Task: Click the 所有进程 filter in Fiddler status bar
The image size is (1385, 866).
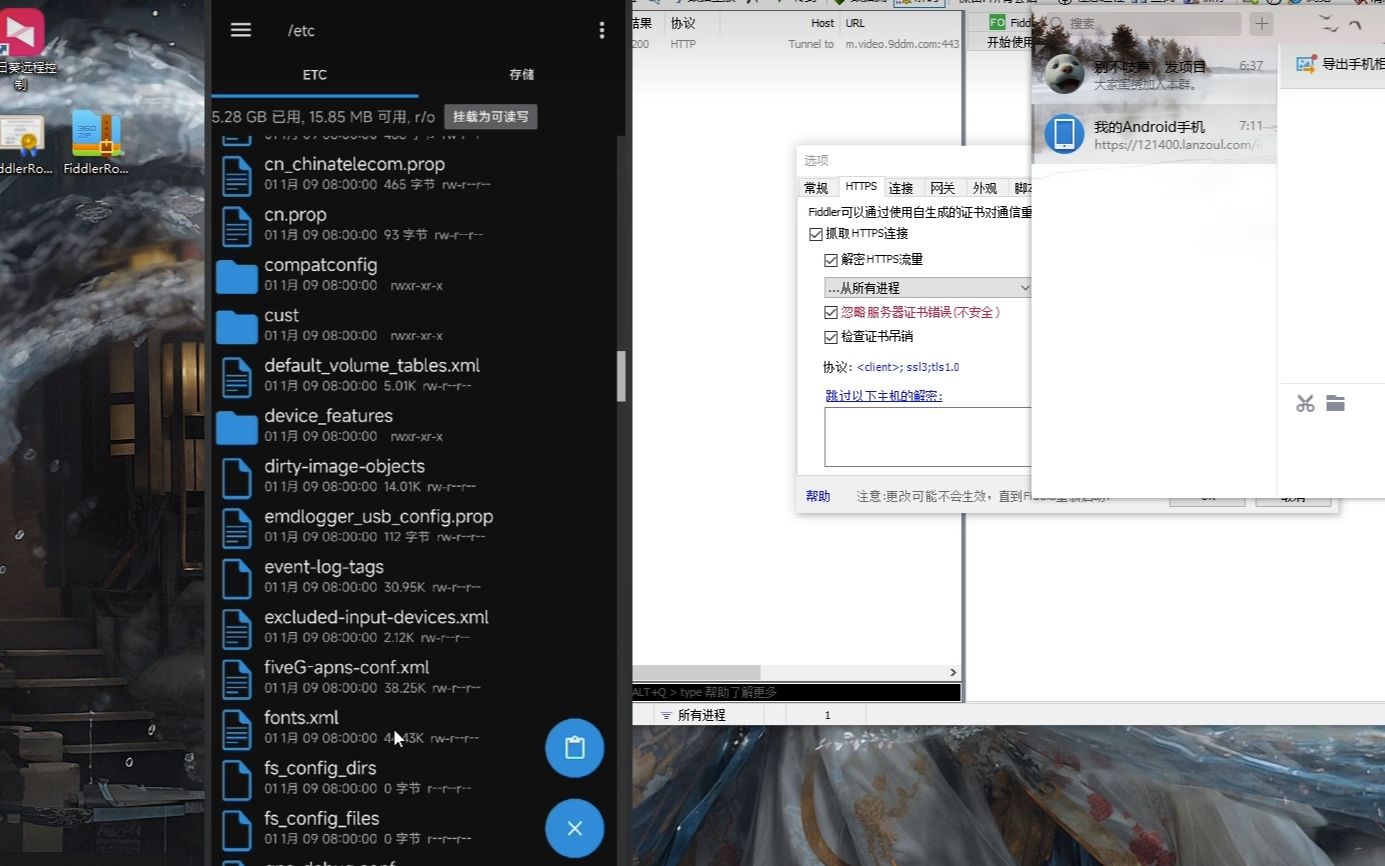Action: click(693, 715)
